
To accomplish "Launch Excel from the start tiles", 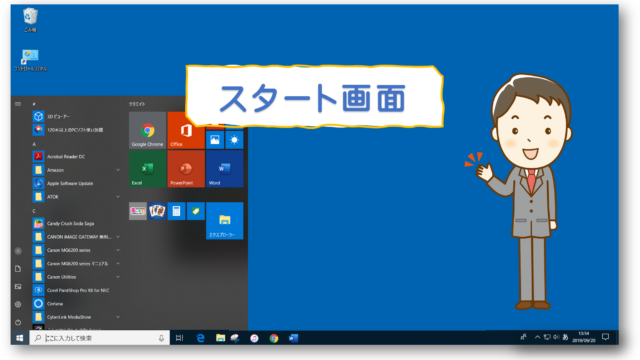I will (147, 169).
